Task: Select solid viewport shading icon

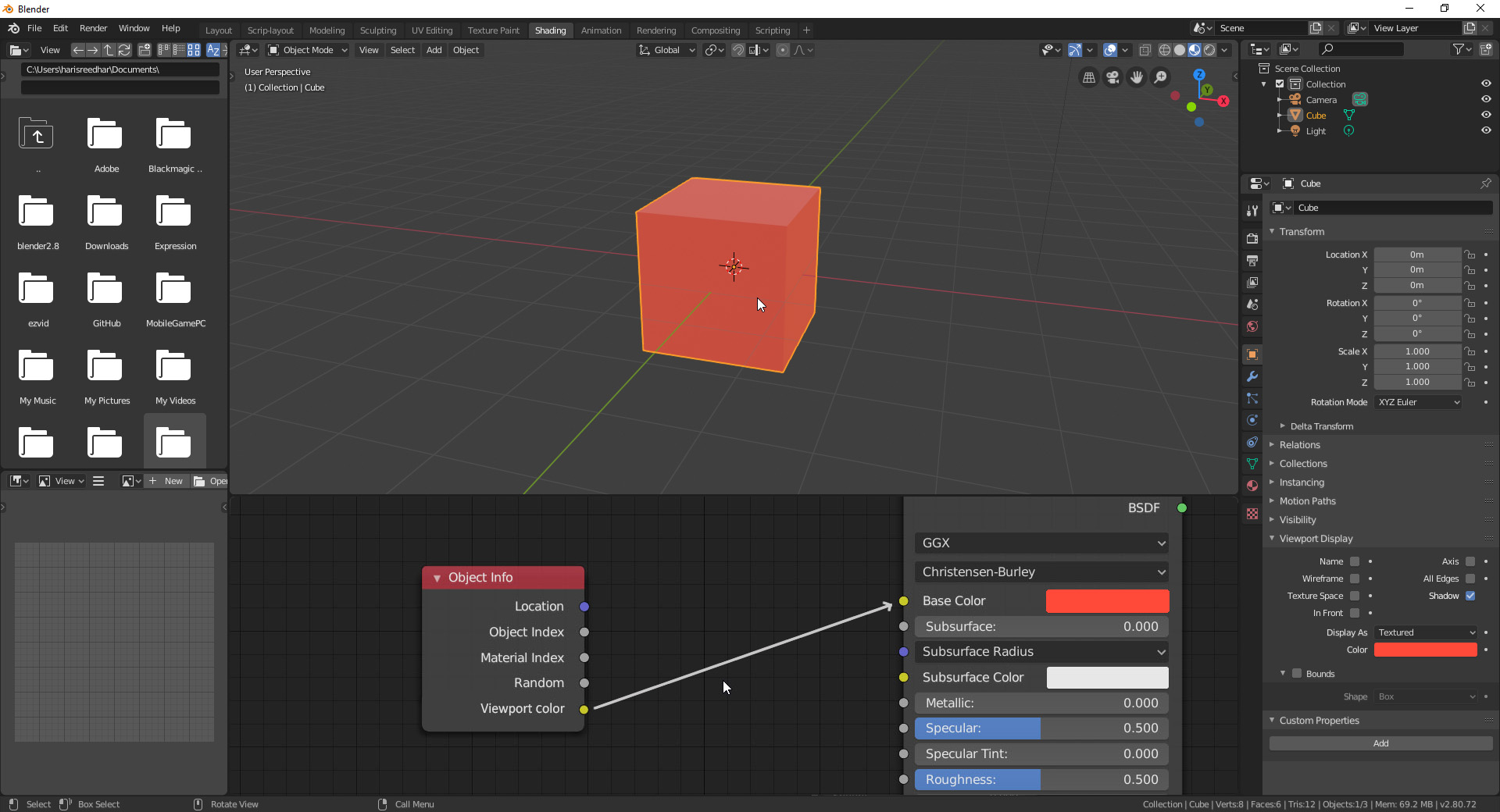Action: pos(1180,50)
